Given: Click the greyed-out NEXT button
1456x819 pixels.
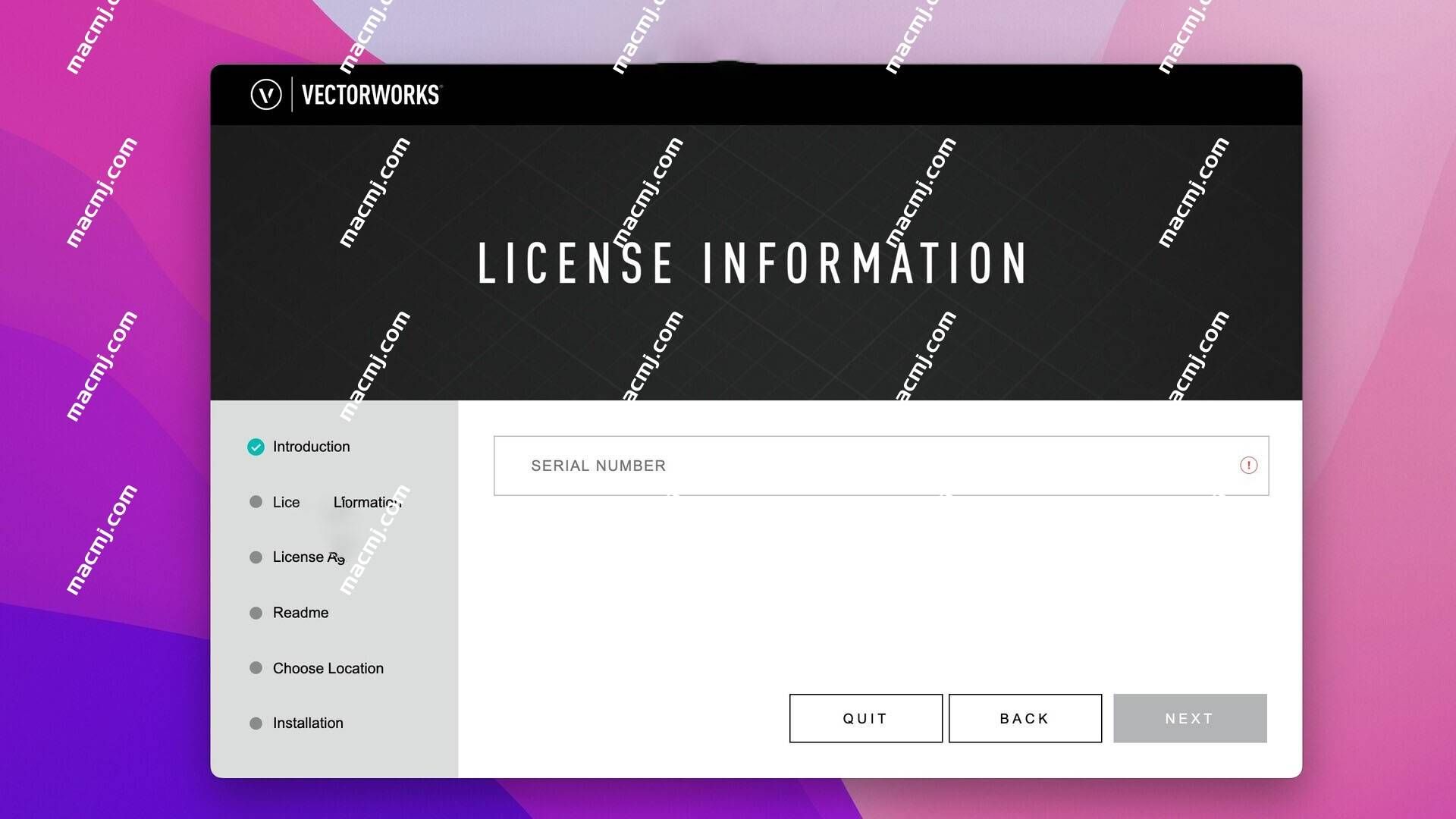Looking at the screenshot, I should click(1190, 718).
